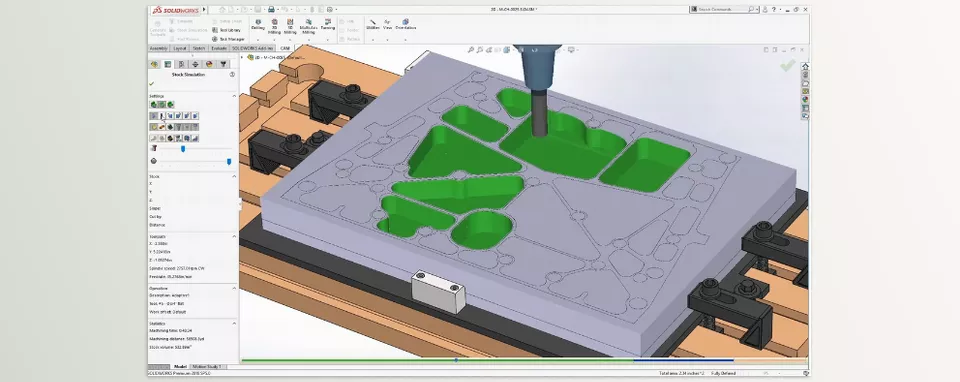Image resolution: width=960 pixels, height=382 pixels.
Task: Click the Zoom to Fit magnifier icon in the viewport toolbar
Action: click(471, 50)
